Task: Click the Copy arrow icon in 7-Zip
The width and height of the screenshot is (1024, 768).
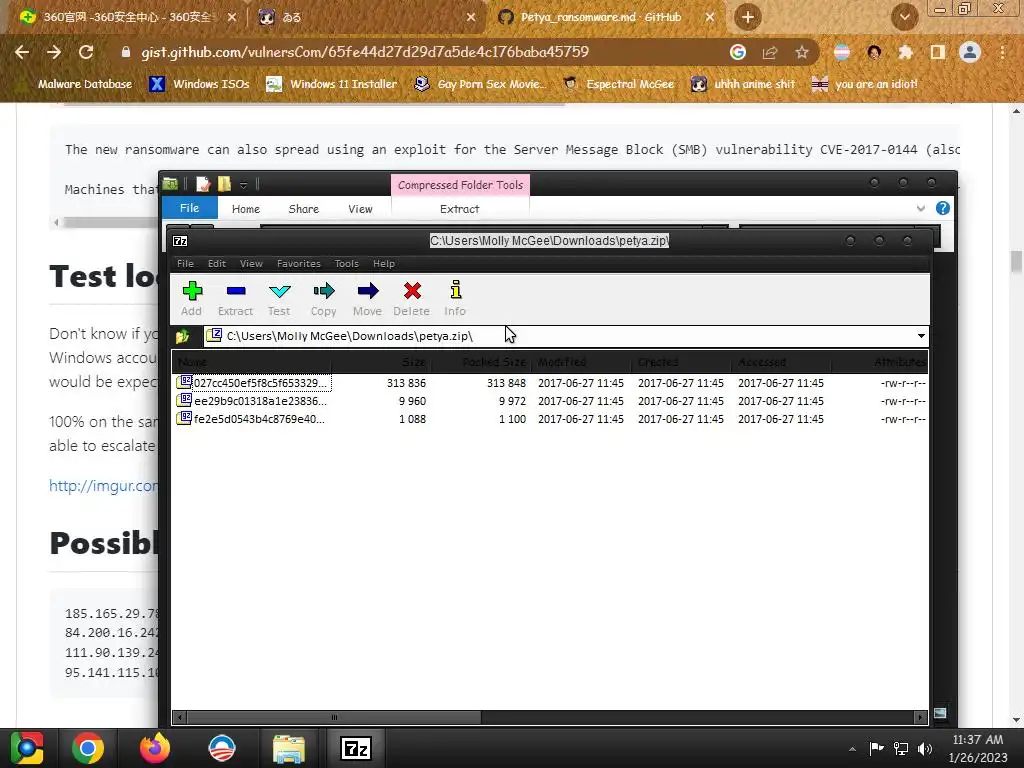Action: (323, 298)
